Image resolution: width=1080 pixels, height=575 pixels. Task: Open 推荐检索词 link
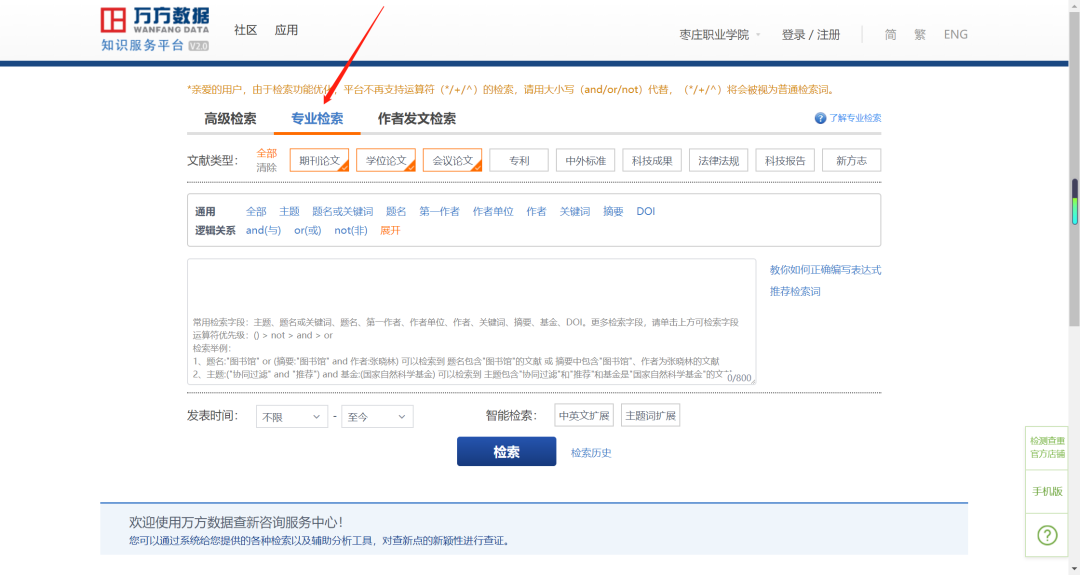795,291
